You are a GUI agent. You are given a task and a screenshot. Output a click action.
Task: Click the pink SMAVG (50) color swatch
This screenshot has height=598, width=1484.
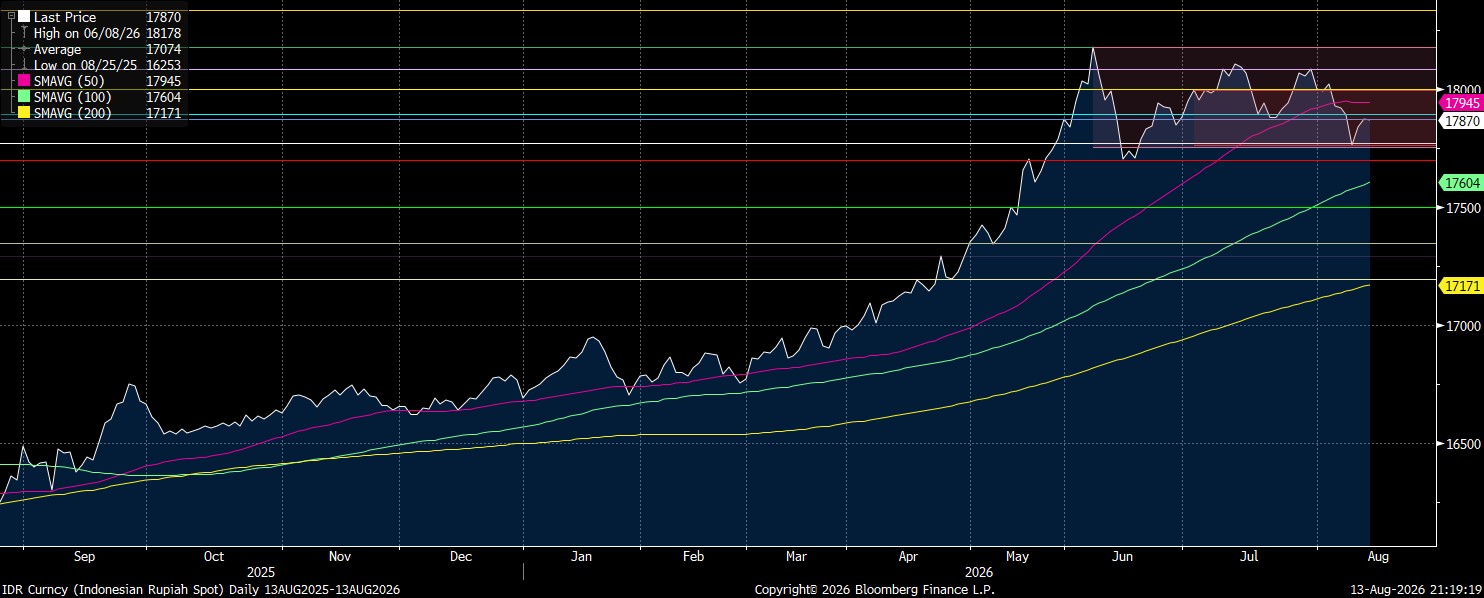24,81
